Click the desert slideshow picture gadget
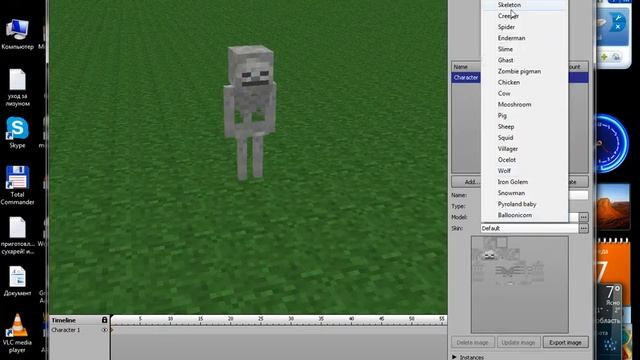Screen dimensions: 640x360 pyautogui.click(x=613, y=207)
